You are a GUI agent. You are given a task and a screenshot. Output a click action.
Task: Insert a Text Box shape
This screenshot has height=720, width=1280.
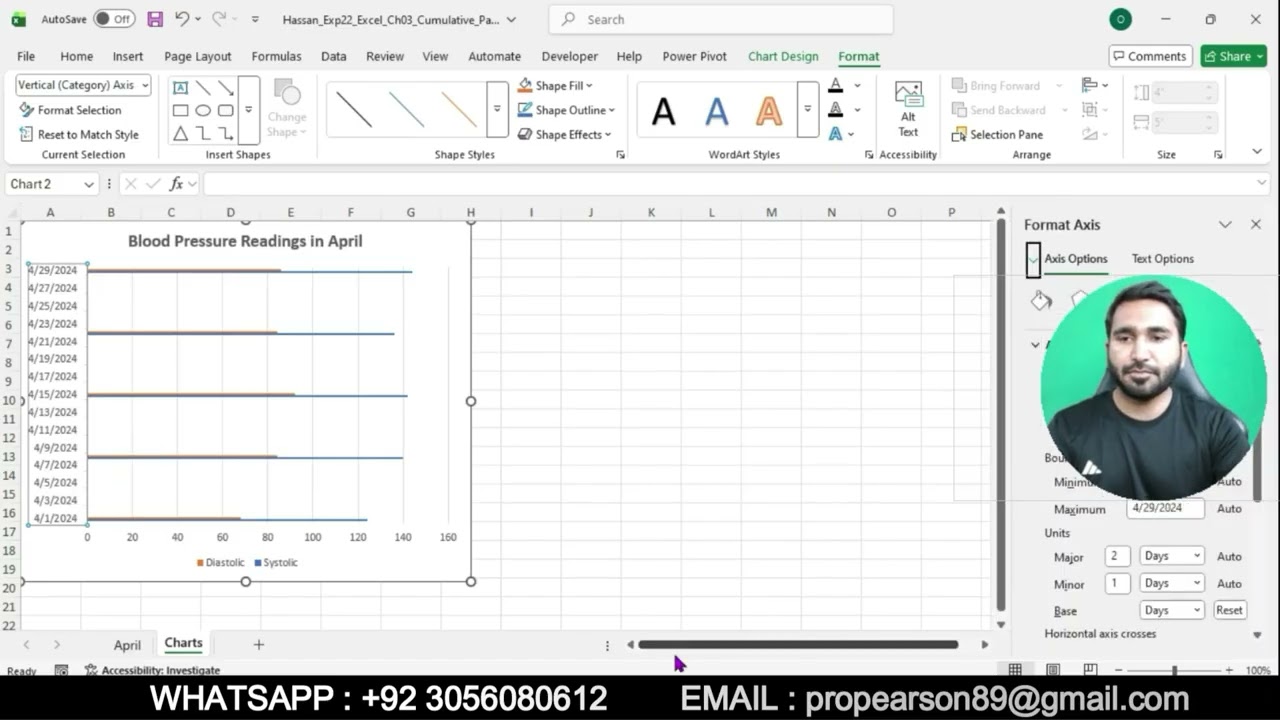[x=180, y=88]
